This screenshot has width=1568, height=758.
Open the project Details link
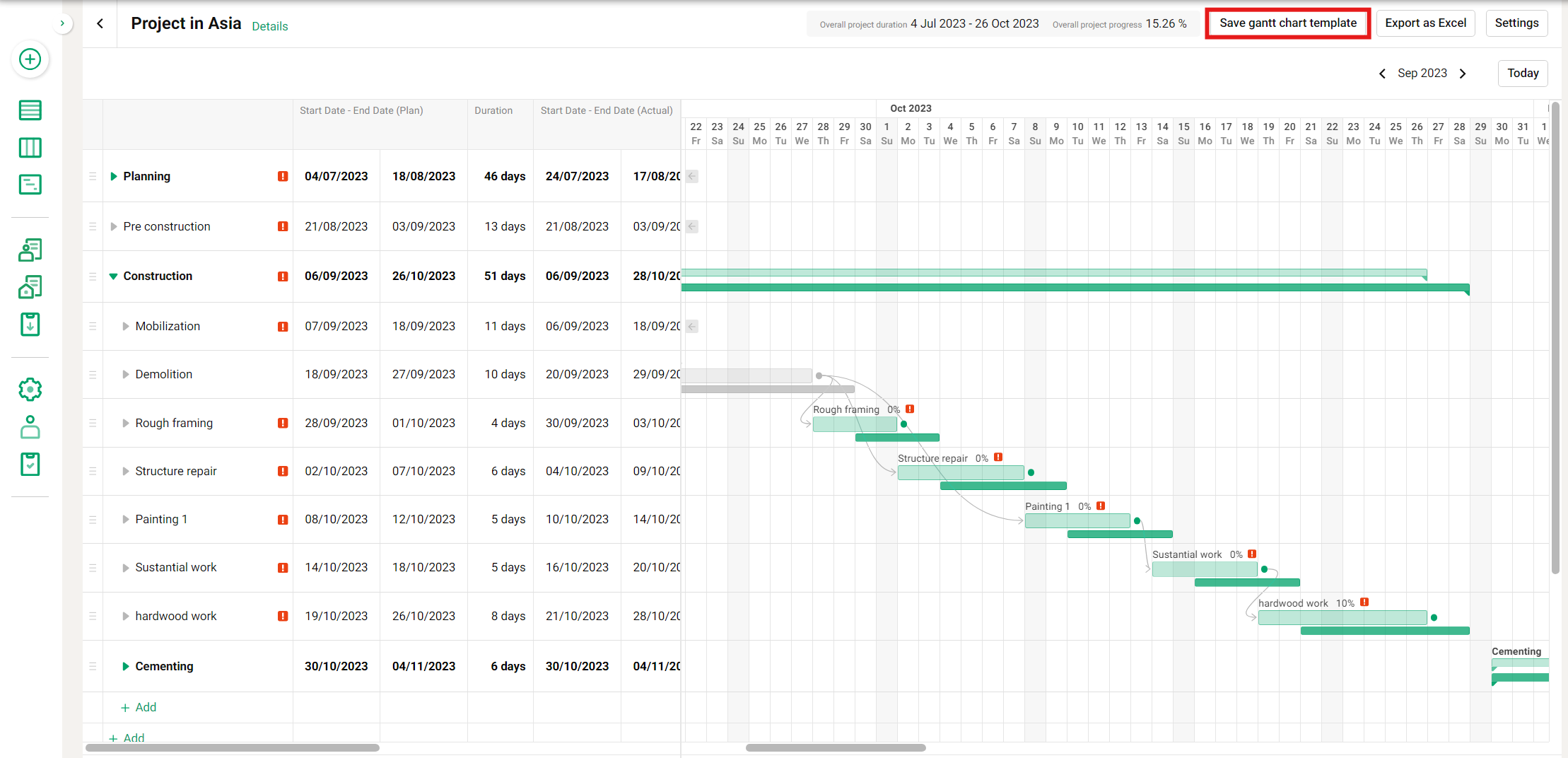click(270, 26)
